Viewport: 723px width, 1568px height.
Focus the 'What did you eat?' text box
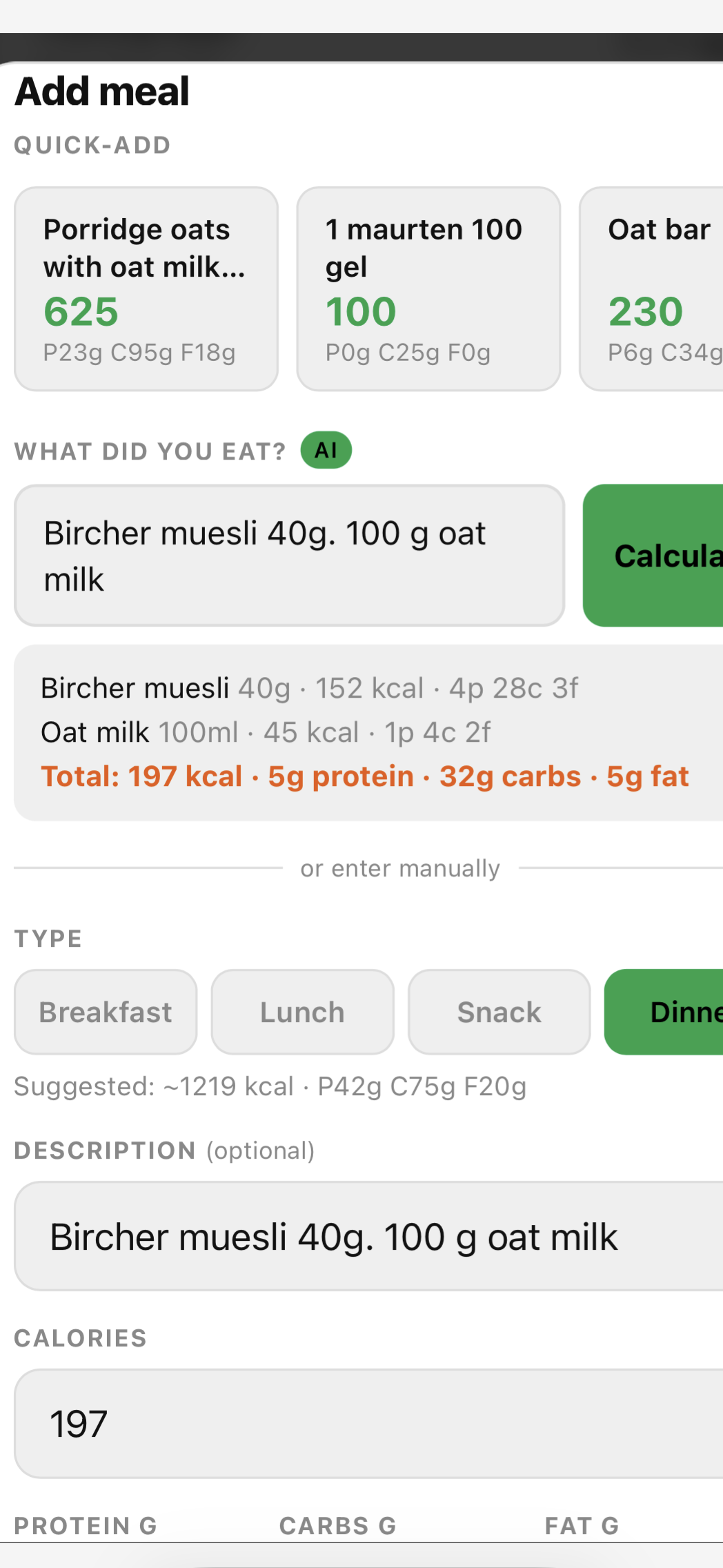coord(289,556)
